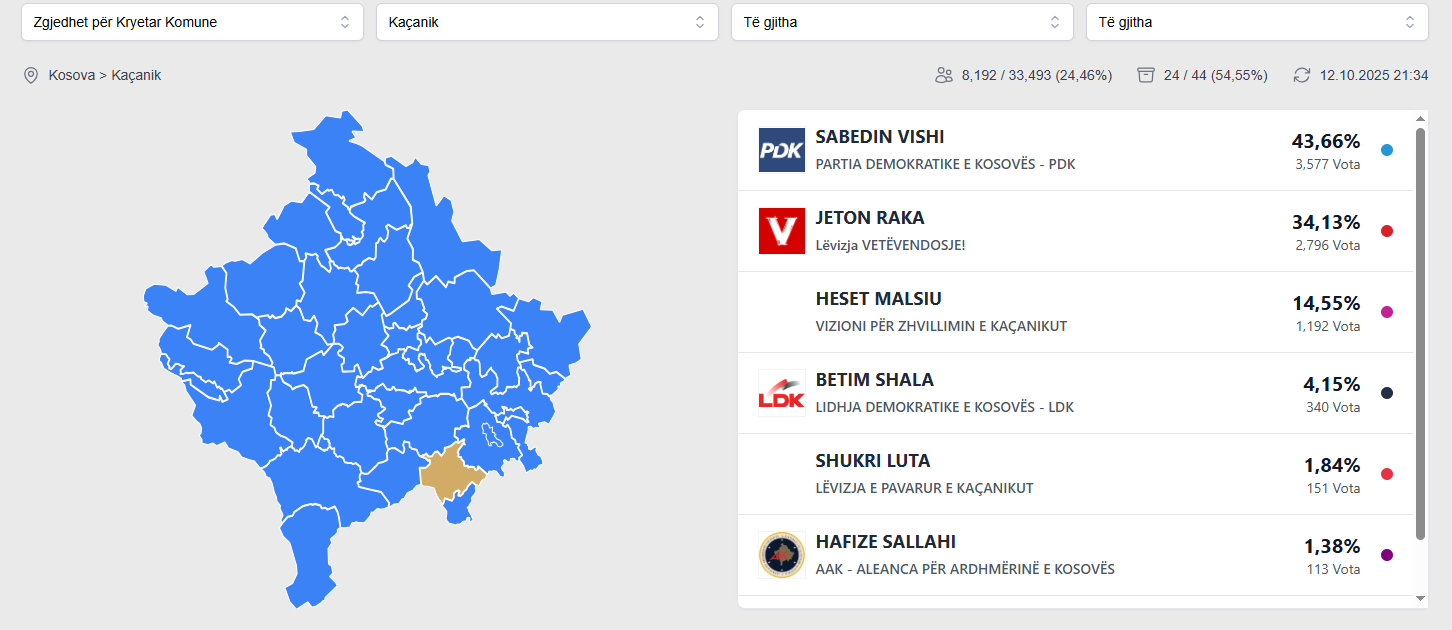
Task: Select candidate Betim Shala's entry
Action: (873, 380)
